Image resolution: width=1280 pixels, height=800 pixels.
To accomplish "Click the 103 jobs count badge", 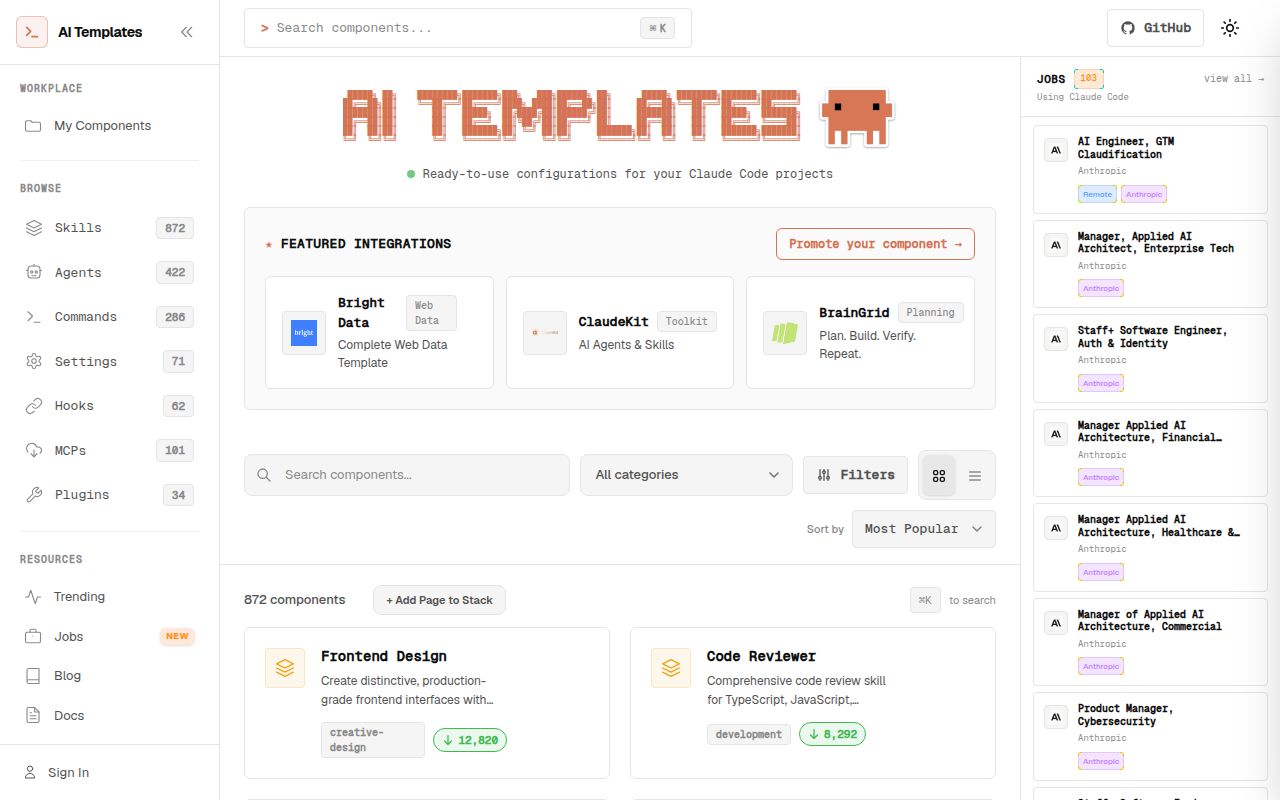I will [1089, 78].
